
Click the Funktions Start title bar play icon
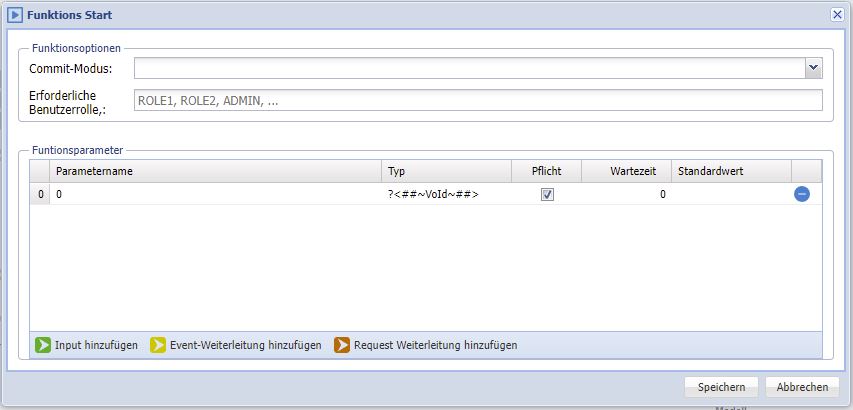coord(15,15)
